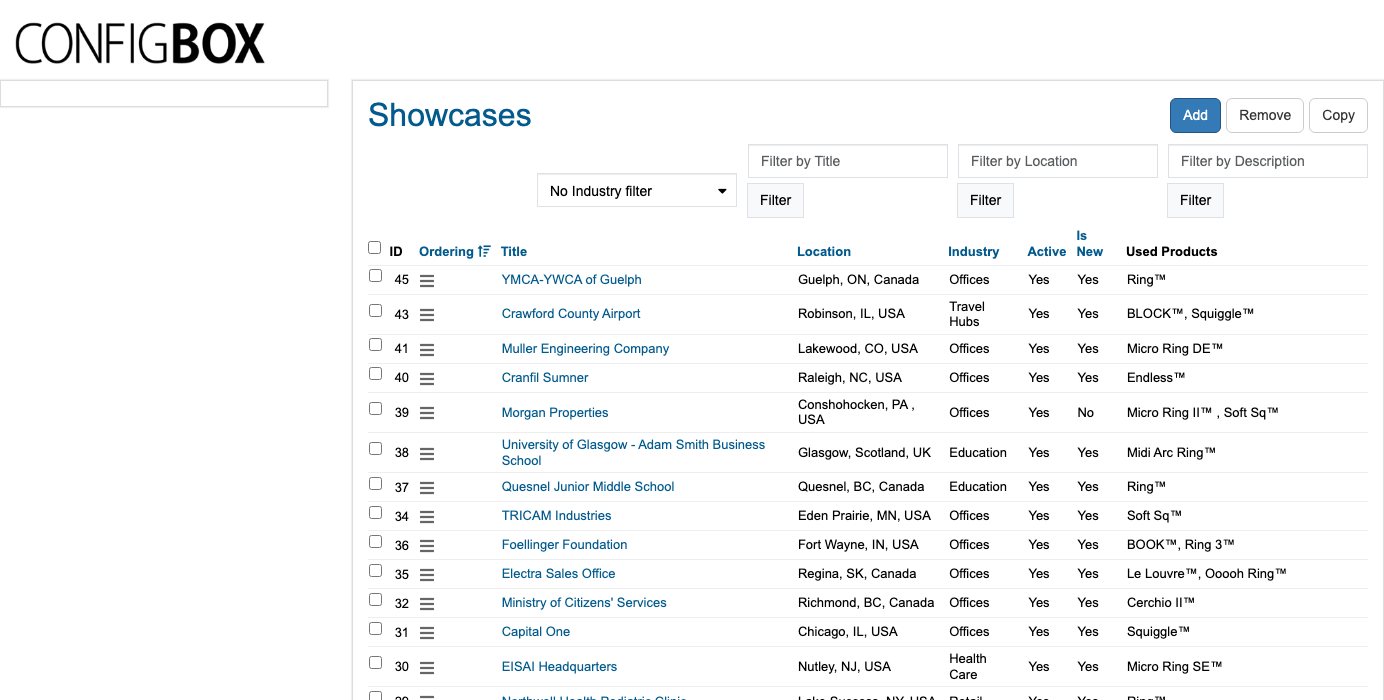This screenshot has height=700, width=1384.
Task: Click the drag handle for Foellinger Foundation
Action: (427, 546)
